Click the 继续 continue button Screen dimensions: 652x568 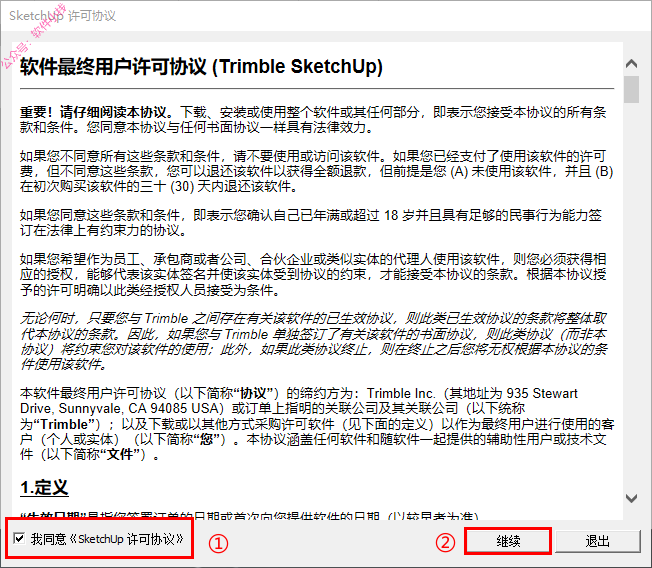(508, 541)
